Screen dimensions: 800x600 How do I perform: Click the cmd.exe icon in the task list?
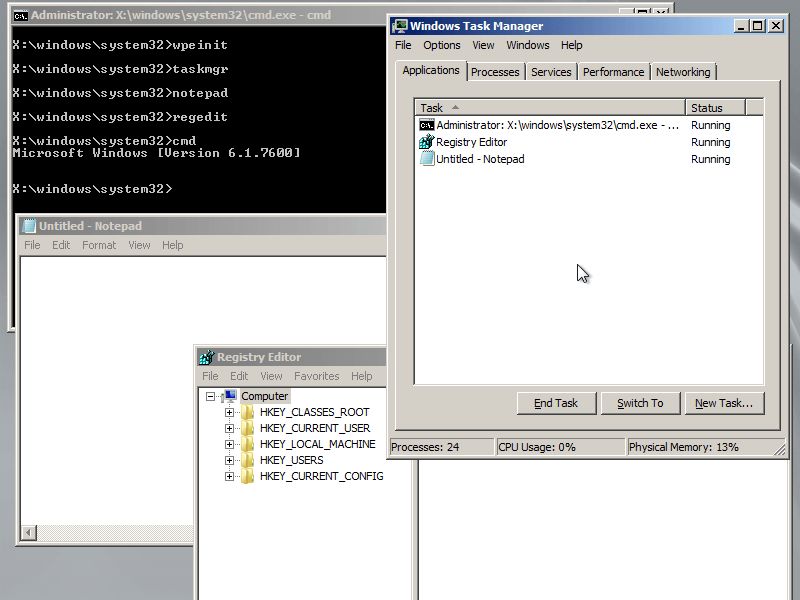(425, 124)
